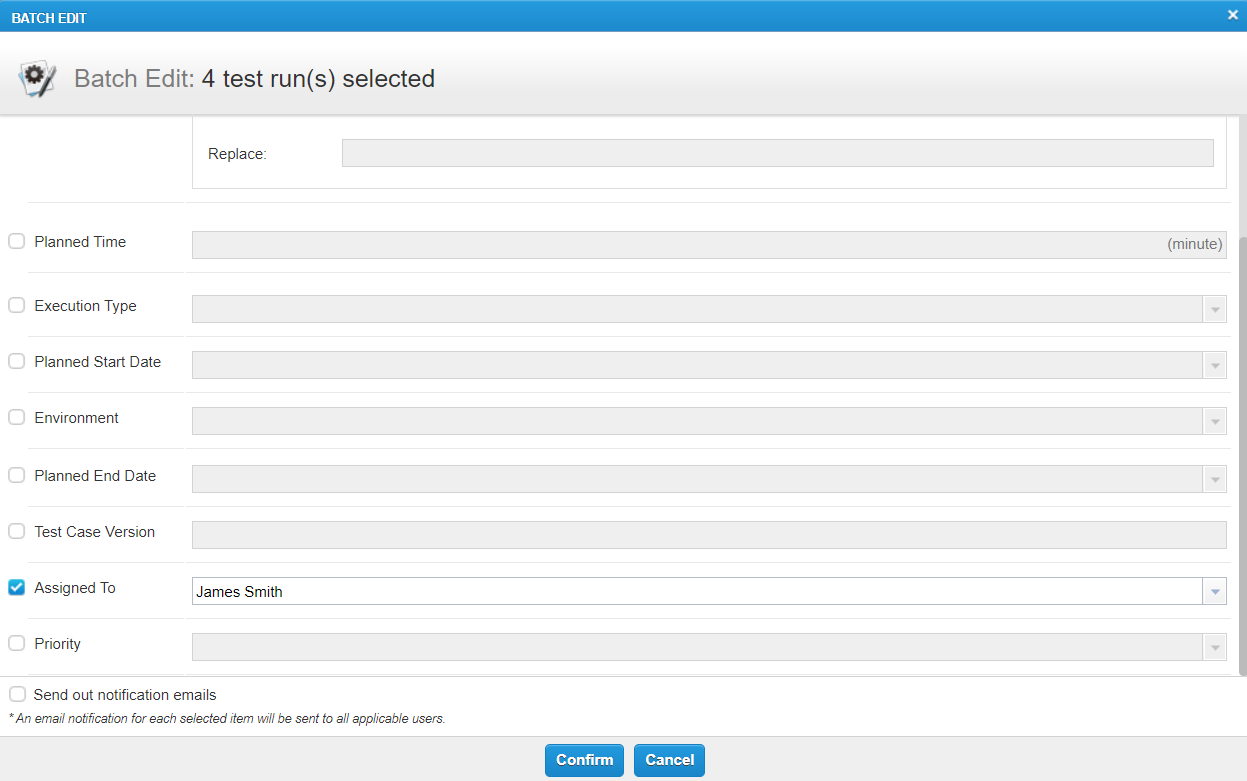
Task: Click the Batch Edit gear icon
Action: 38,79
